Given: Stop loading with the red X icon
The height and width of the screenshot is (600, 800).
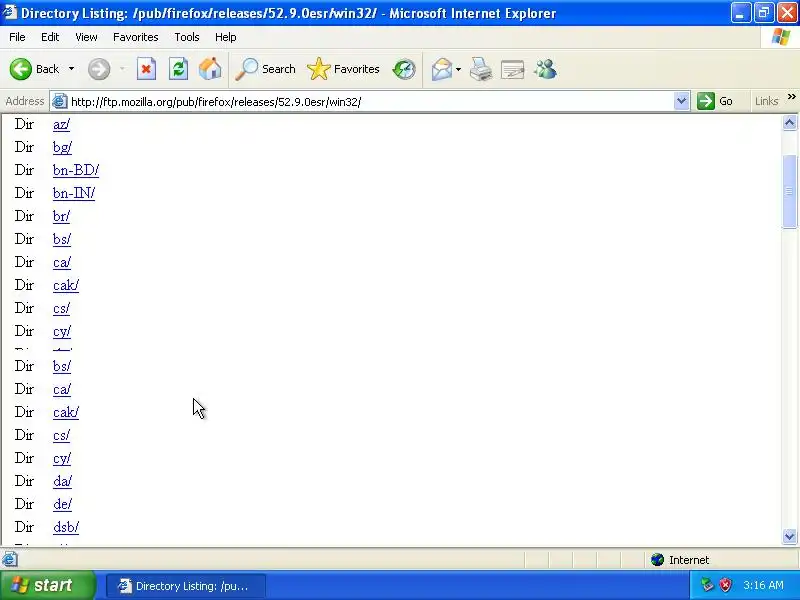Looking at the screenshot, I should (146, 69).
